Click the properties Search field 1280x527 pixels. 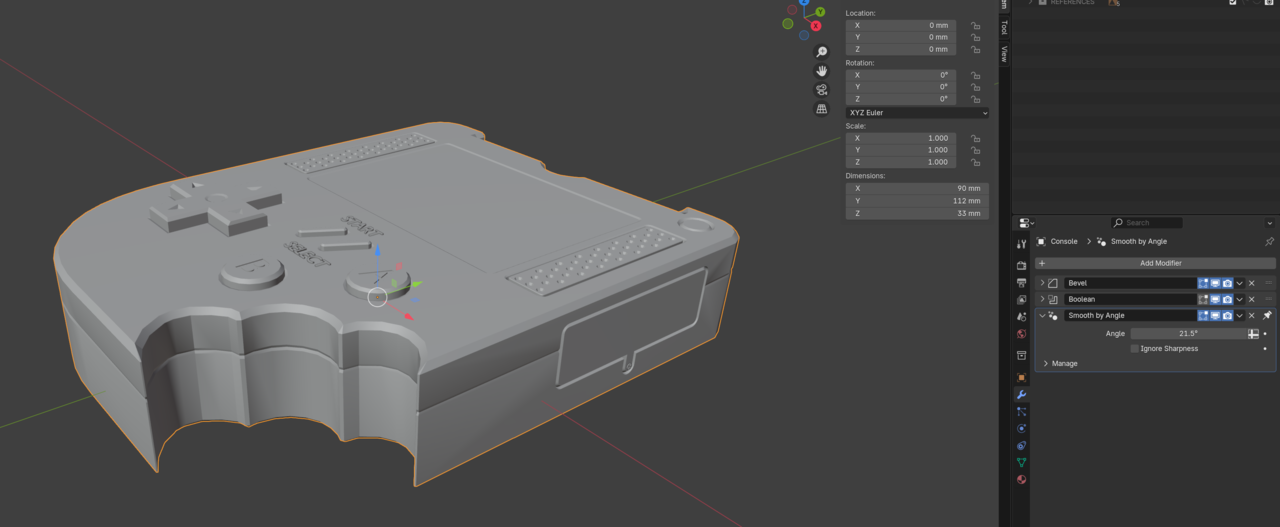pyautogui.click(x=1146, y=223)
